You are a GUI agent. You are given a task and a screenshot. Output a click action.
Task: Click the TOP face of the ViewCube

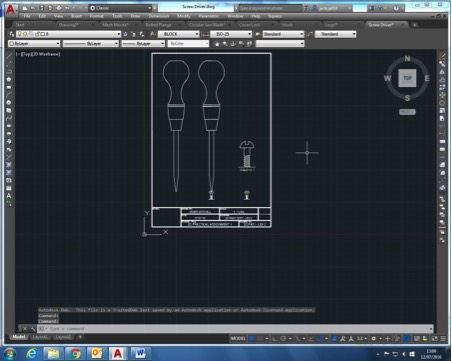tap(407, 78)
